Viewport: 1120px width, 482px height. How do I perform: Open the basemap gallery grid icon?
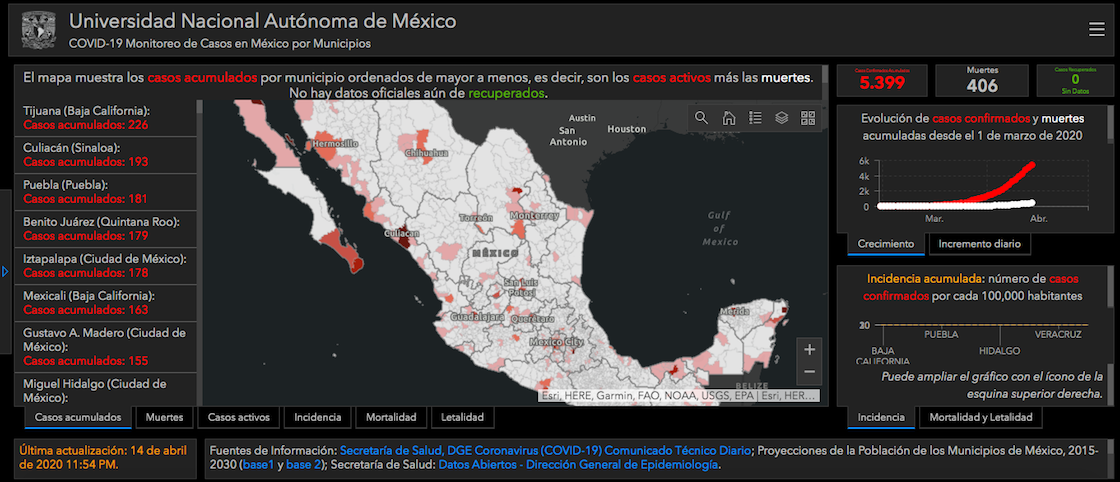(x=808, y=118)
